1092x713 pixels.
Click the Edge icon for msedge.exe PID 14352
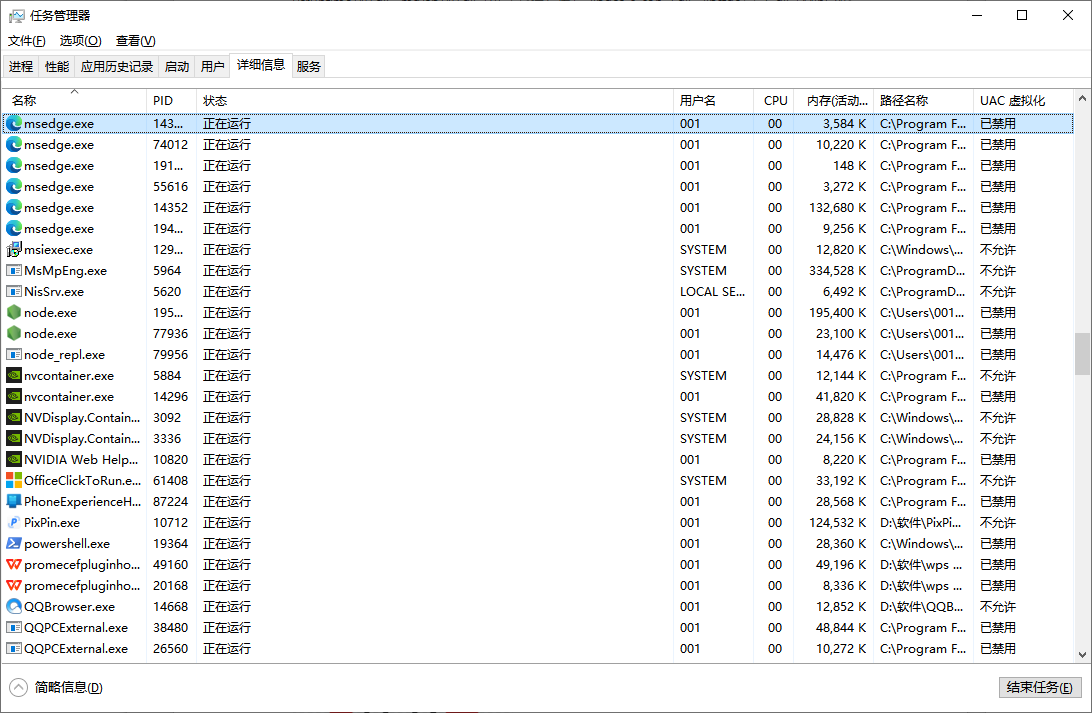(14, 207)
